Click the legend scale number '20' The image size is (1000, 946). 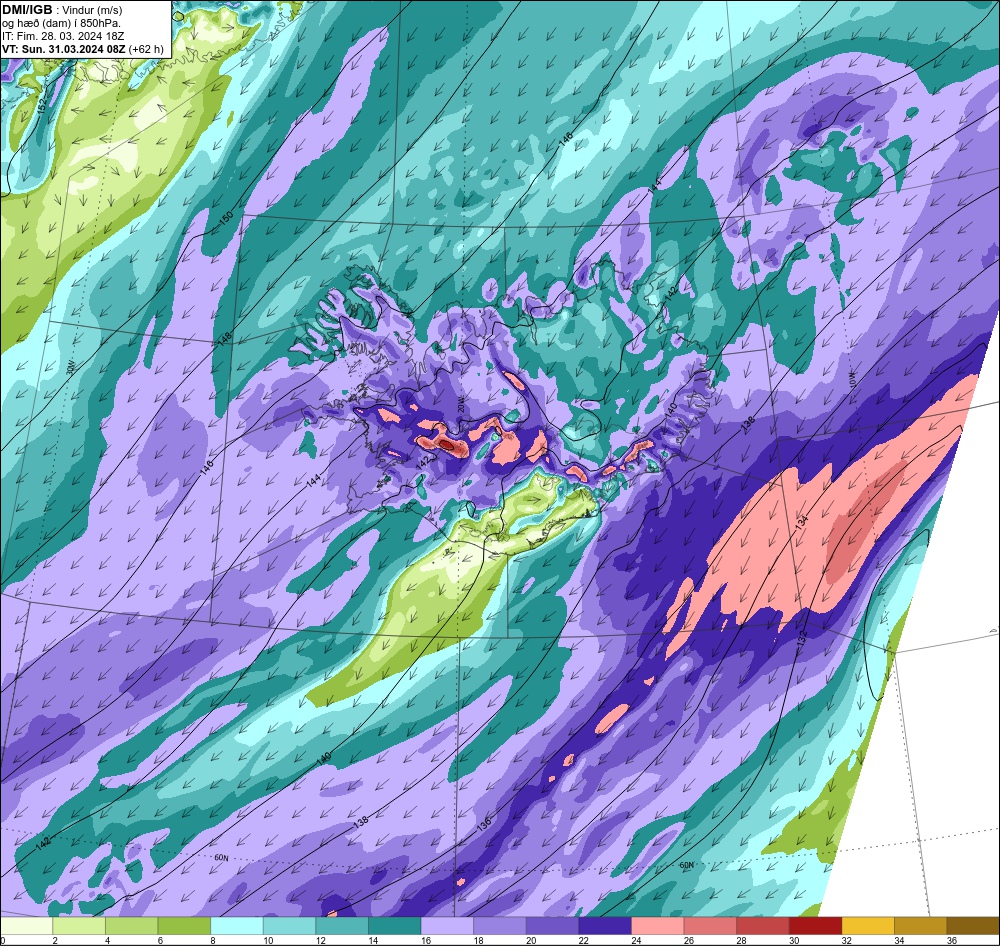click(531, 940)
